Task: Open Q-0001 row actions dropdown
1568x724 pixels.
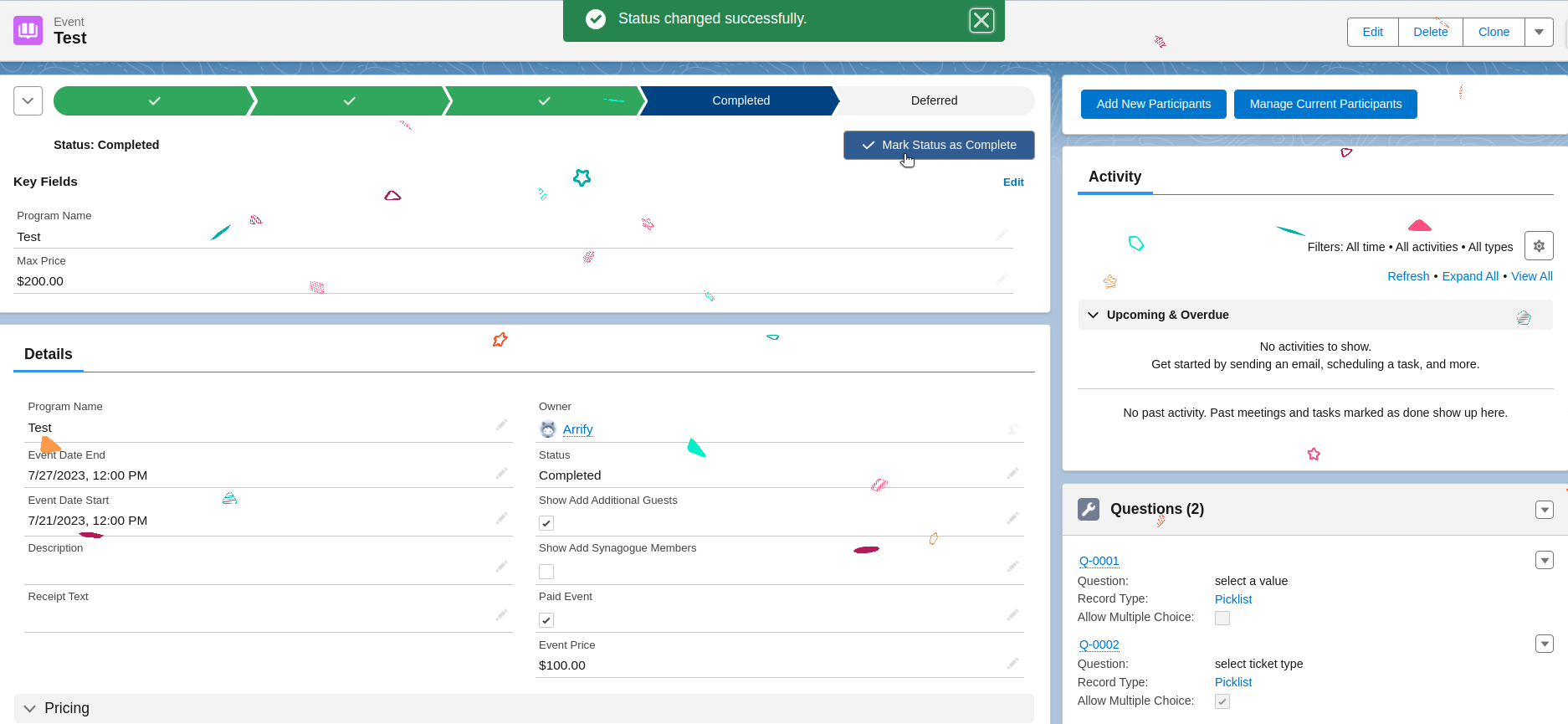Action: 1545,560
